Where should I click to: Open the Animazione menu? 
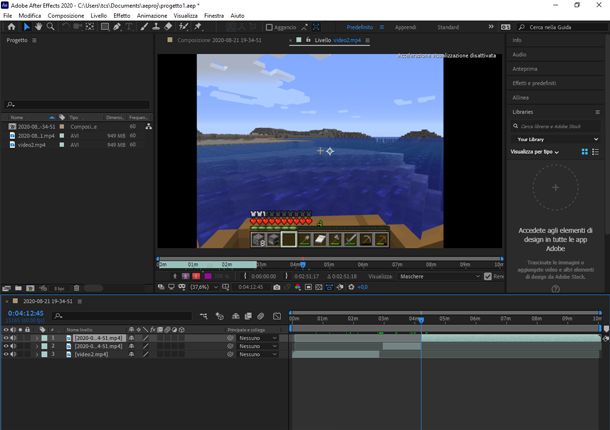pyautogui.click(x=152, y=16)
